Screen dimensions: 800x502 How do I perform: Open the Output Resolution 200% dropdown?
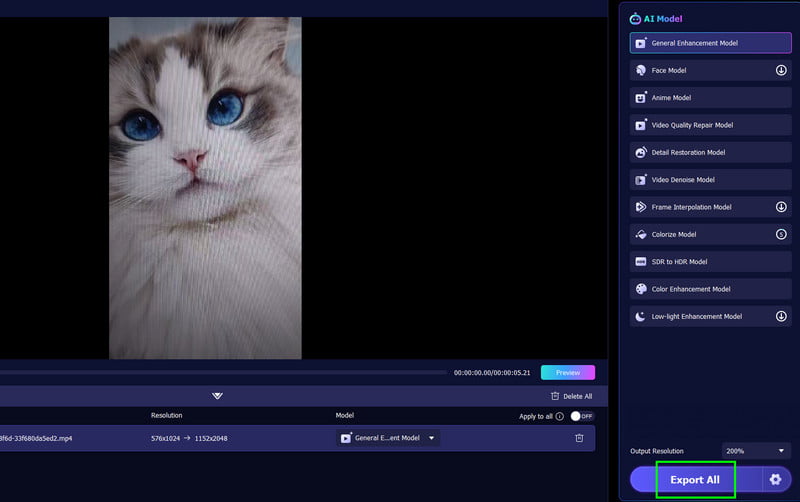pos(755,451)
